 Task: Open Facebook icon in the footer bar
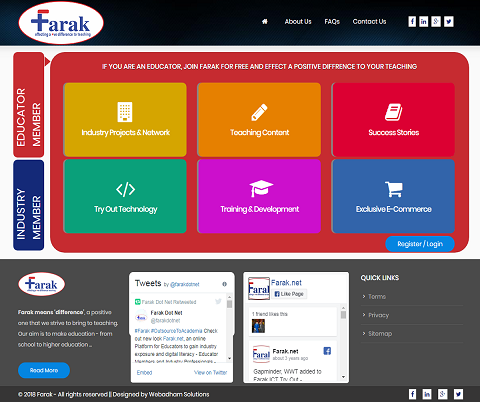(x=412, y=394)
